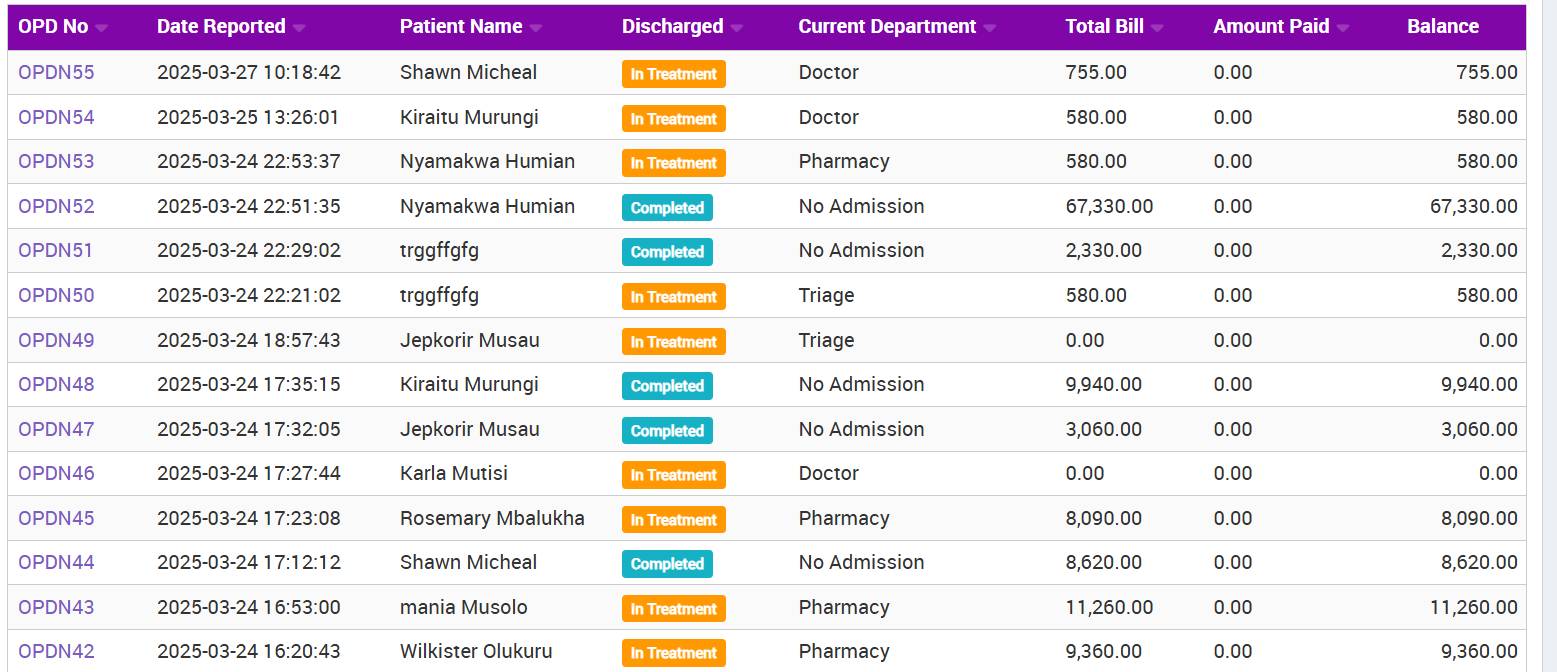The height and width of the screenshot is (672, 1557).
Task: Click the Balance column header
Action: pyautogui.click(x=1442, y=27)
